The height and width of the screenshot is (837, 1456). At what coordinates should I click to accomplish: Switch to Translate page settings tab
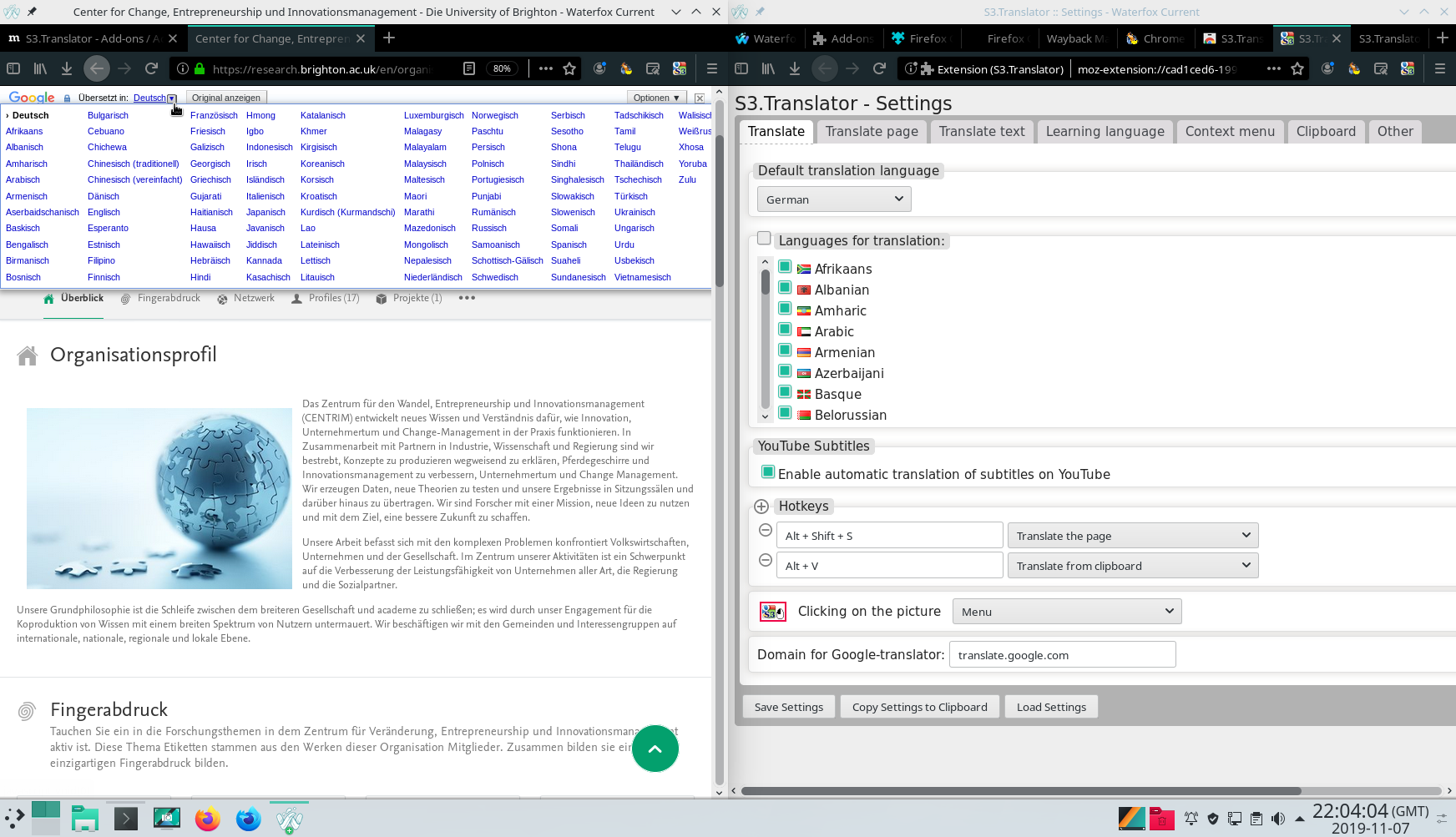(x=872, y=132)
